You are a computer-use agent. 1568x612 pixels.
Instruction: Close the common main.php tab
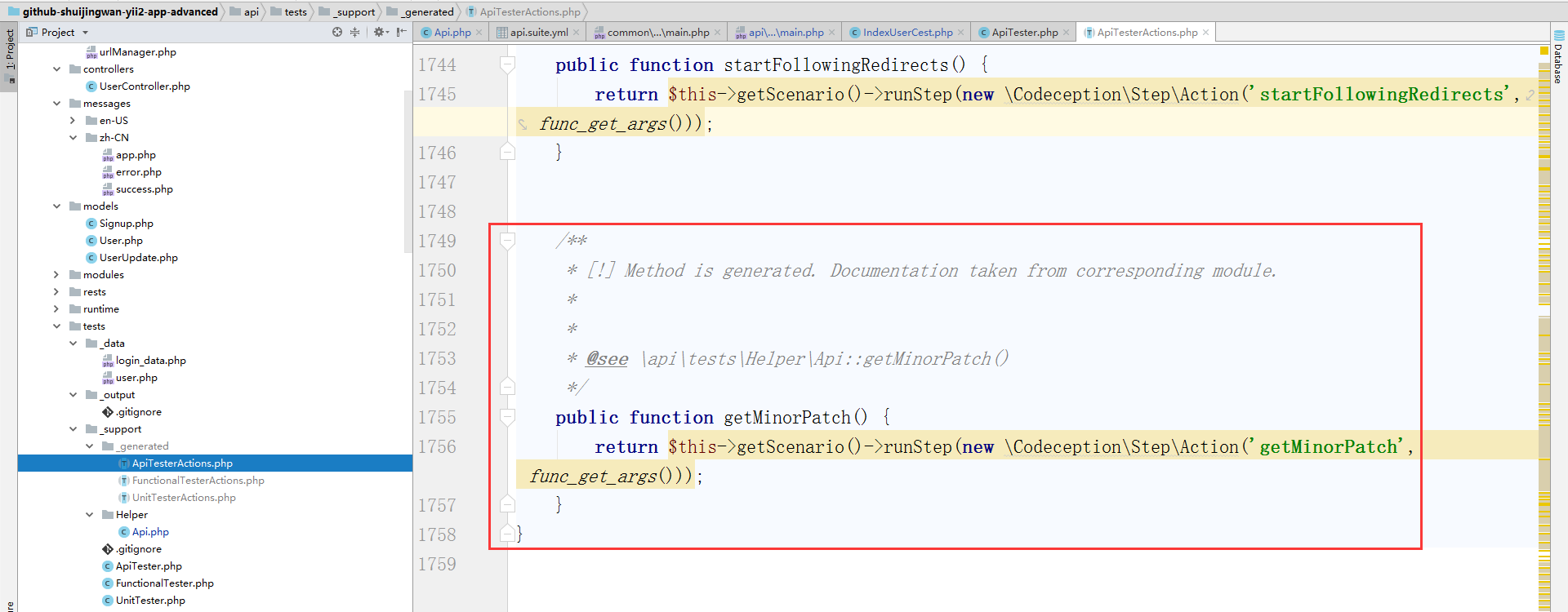[x=717, y=33]
